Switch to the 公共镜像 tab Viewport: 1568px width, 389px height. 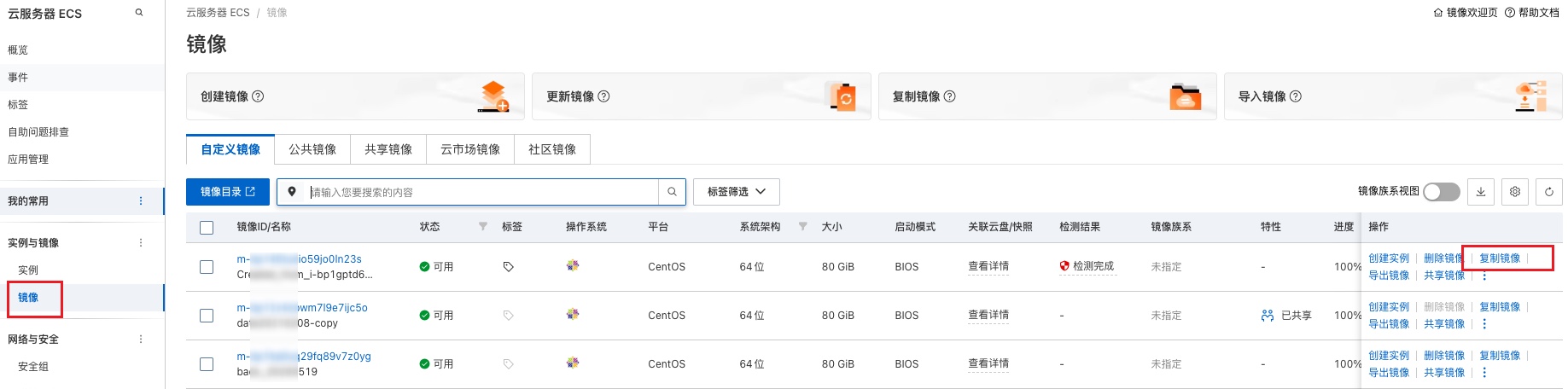pos(312,149)
